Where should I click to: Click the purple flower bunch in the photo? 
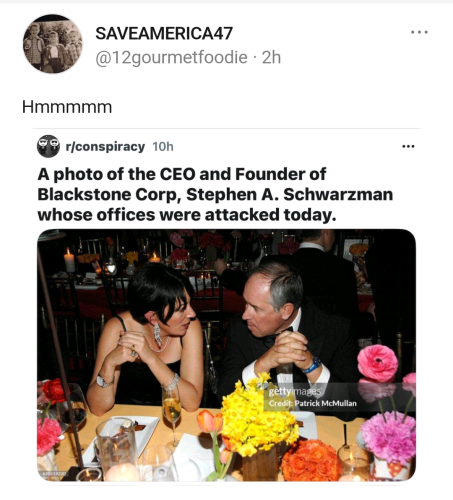click(x=389, y=437)
